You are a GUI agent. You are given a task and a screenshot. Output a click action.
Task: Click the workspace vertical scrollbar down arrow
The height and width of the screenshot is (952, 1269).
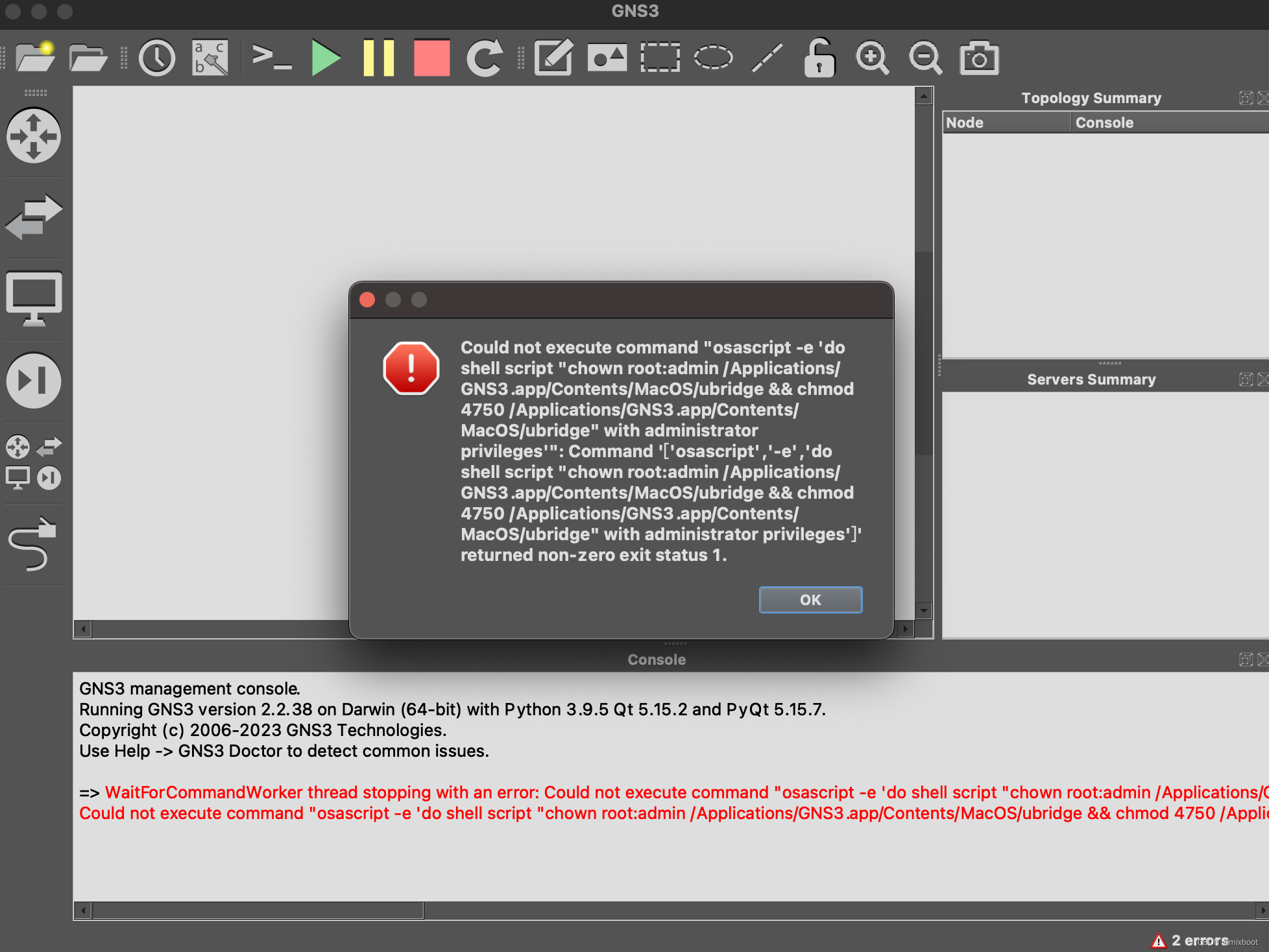(x=924, y=611)
